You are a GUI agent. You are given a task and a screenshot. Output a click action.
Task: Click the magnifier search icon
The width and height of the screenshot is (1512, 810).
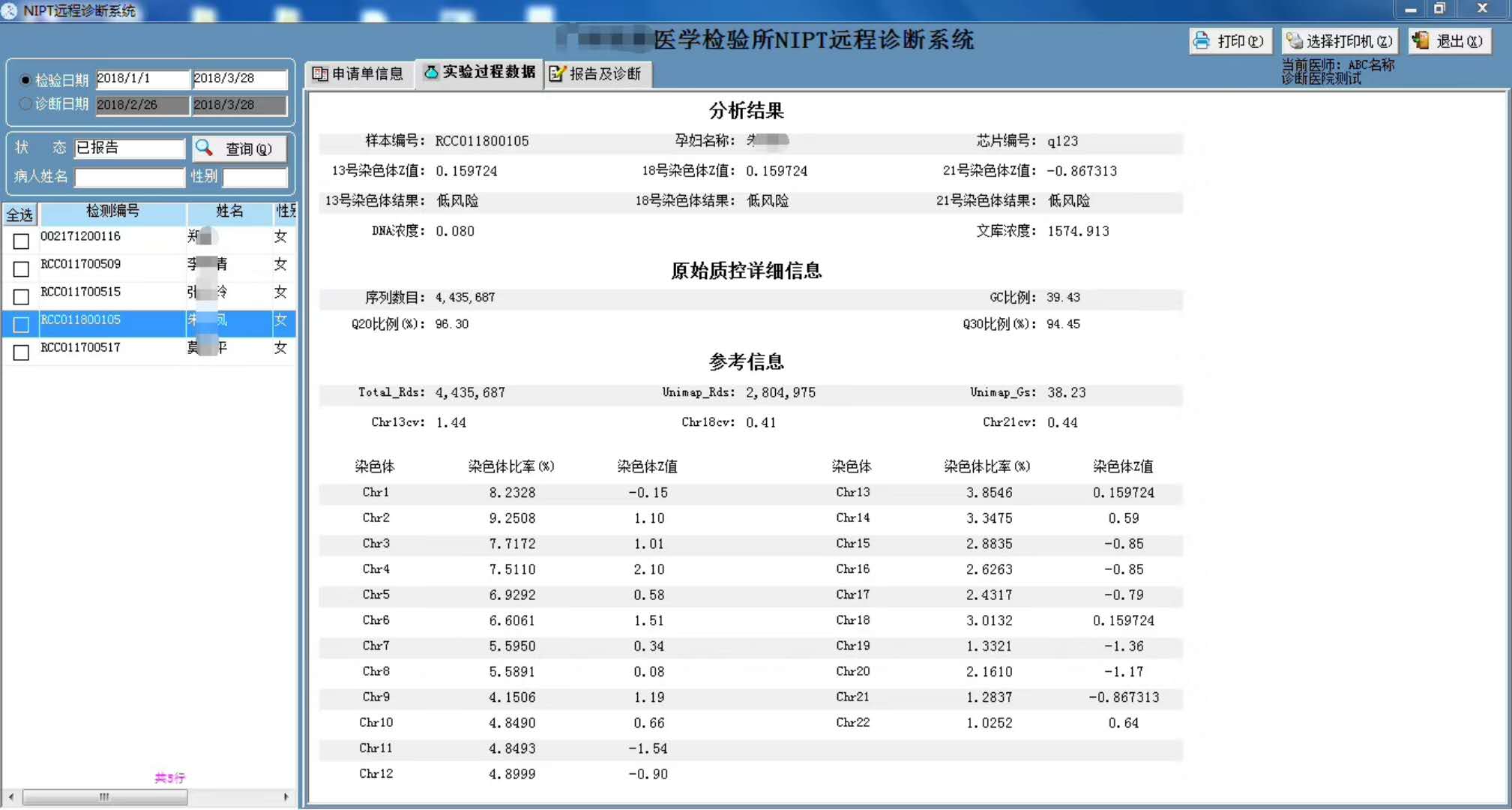click(x=204, y=148)
